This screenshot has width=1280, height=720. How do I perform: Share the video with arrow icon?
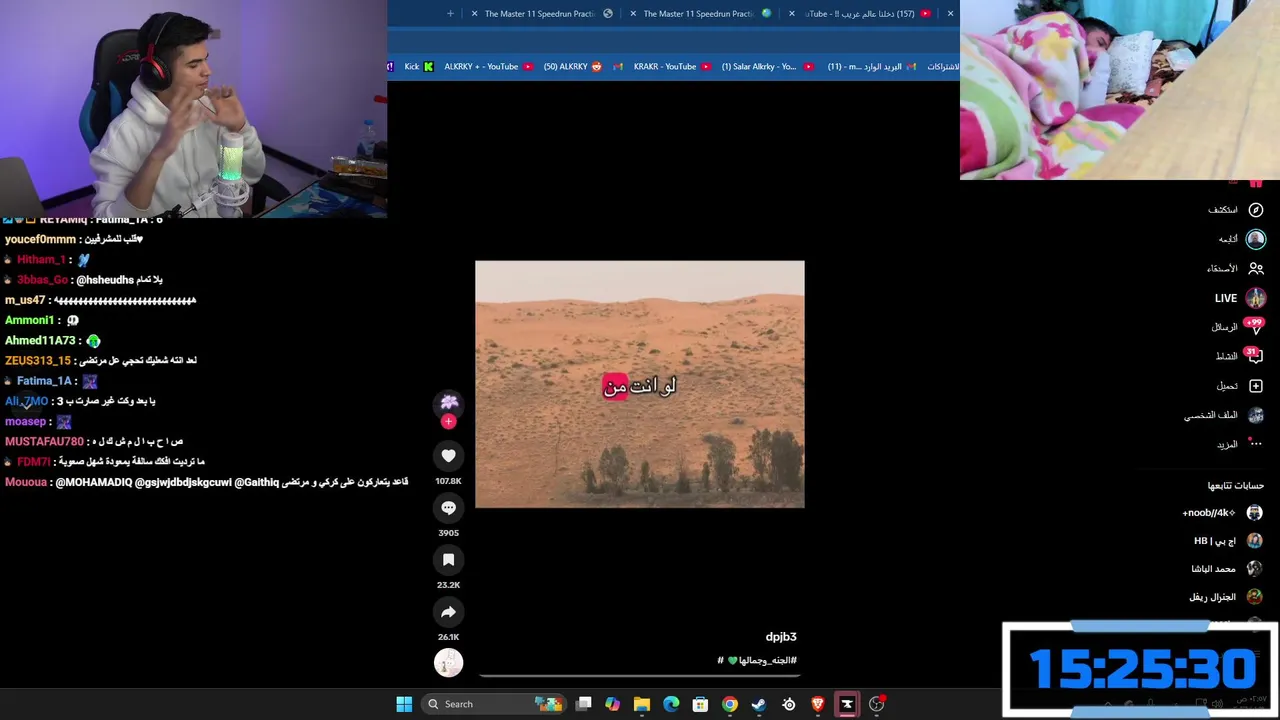(x=448, y=612)
